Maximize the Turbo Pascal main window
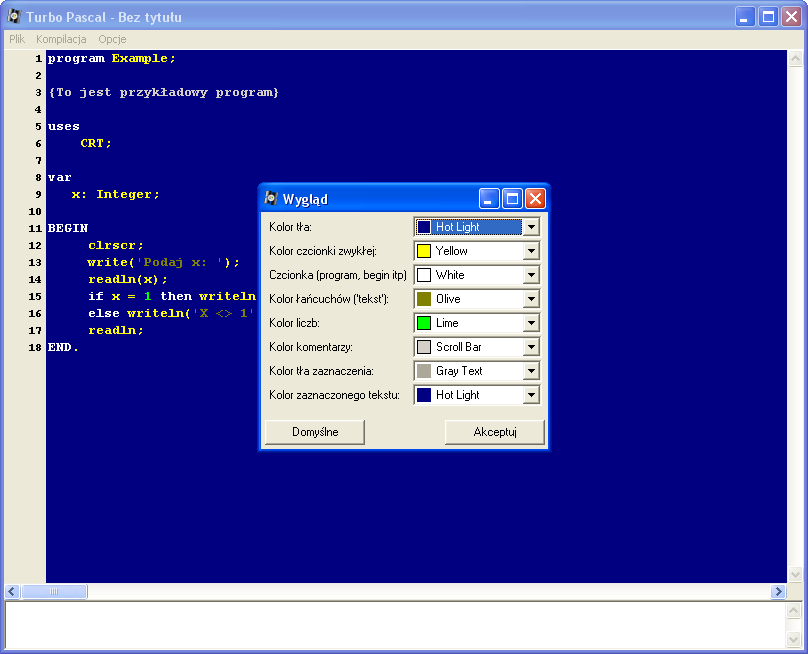Screen dimensions: 808x654 coord(768,17)
